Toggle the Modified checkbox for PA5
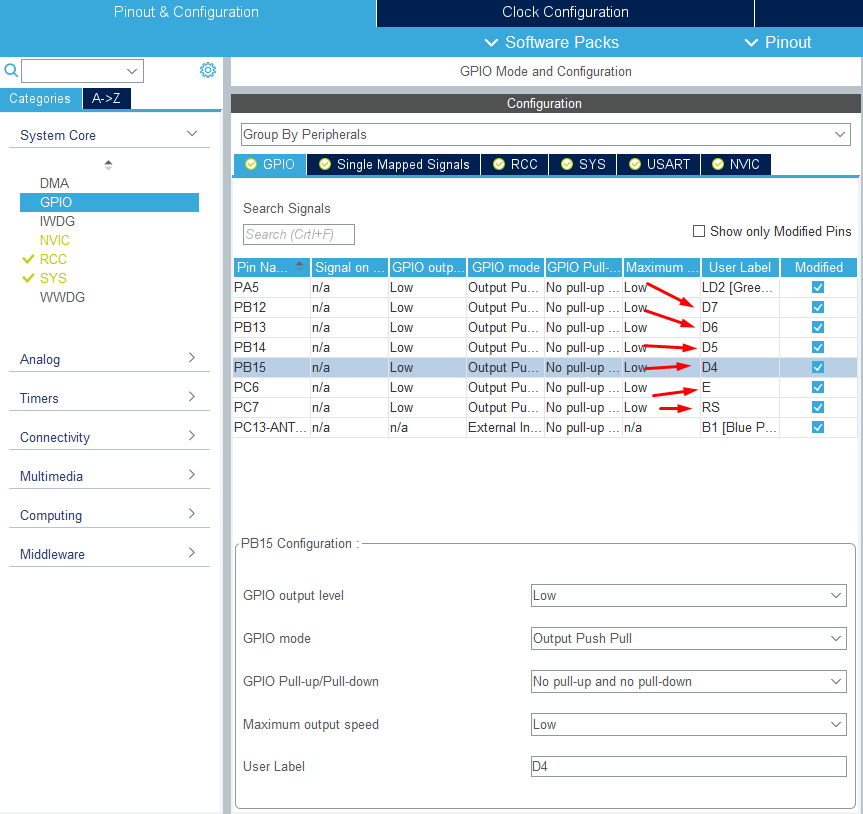The height and width of the screenshot is (814, 863). [818, 287]
